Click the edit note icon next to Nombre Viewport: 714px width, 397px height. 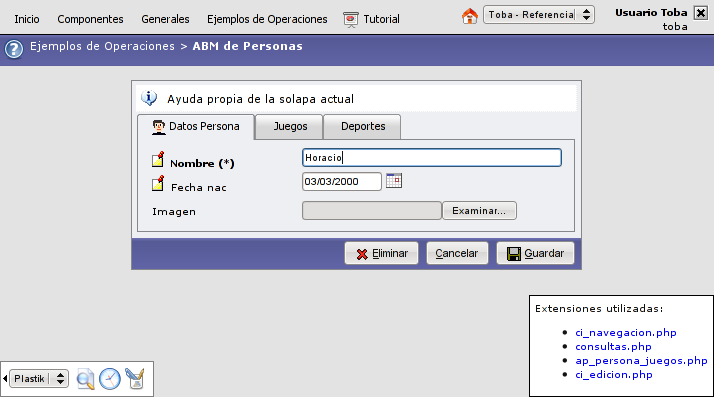coord(158,159)
